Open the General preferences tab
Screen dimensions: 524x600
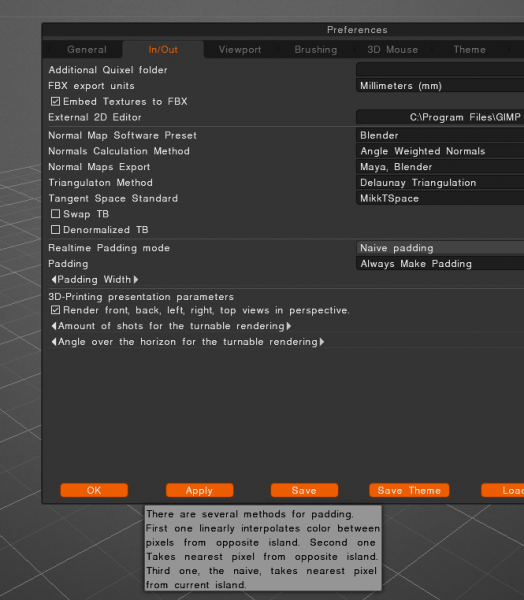coord(87,50)
